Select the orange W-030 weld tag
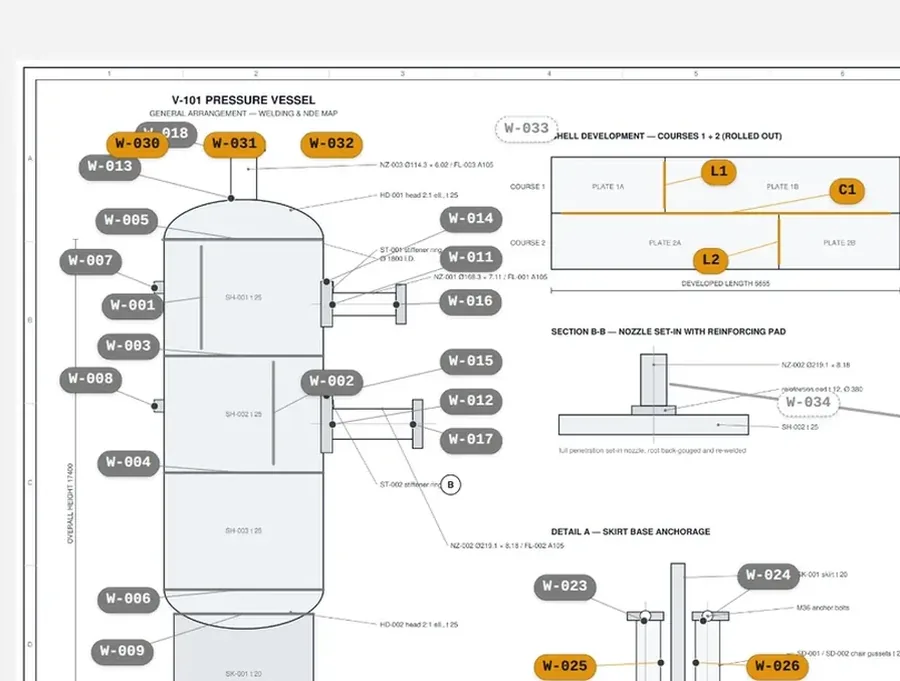The width and height of the screenshot is (900, 681). [x=137, y=144]
